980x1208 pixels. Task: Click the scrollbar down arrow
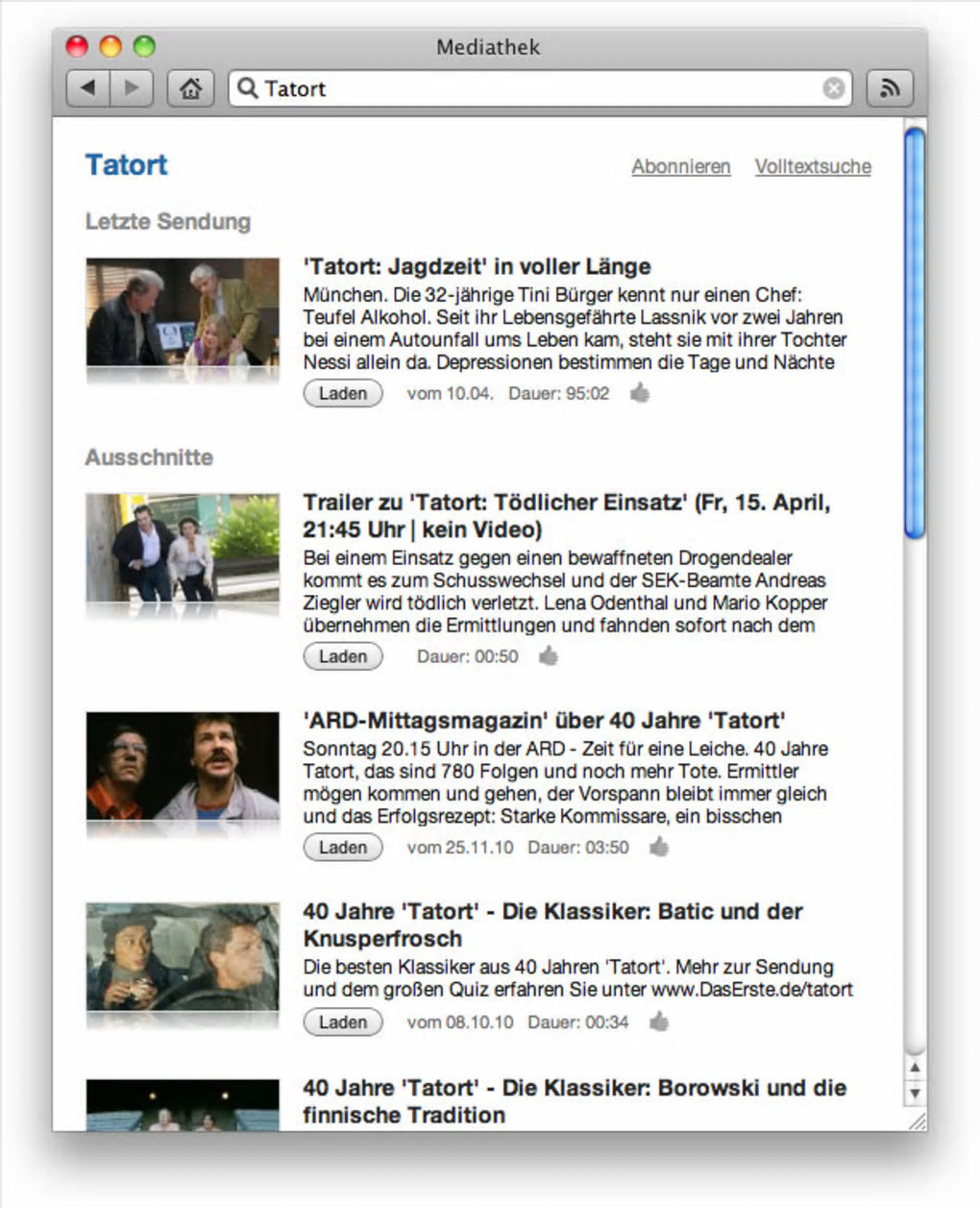coord(915,1094)
